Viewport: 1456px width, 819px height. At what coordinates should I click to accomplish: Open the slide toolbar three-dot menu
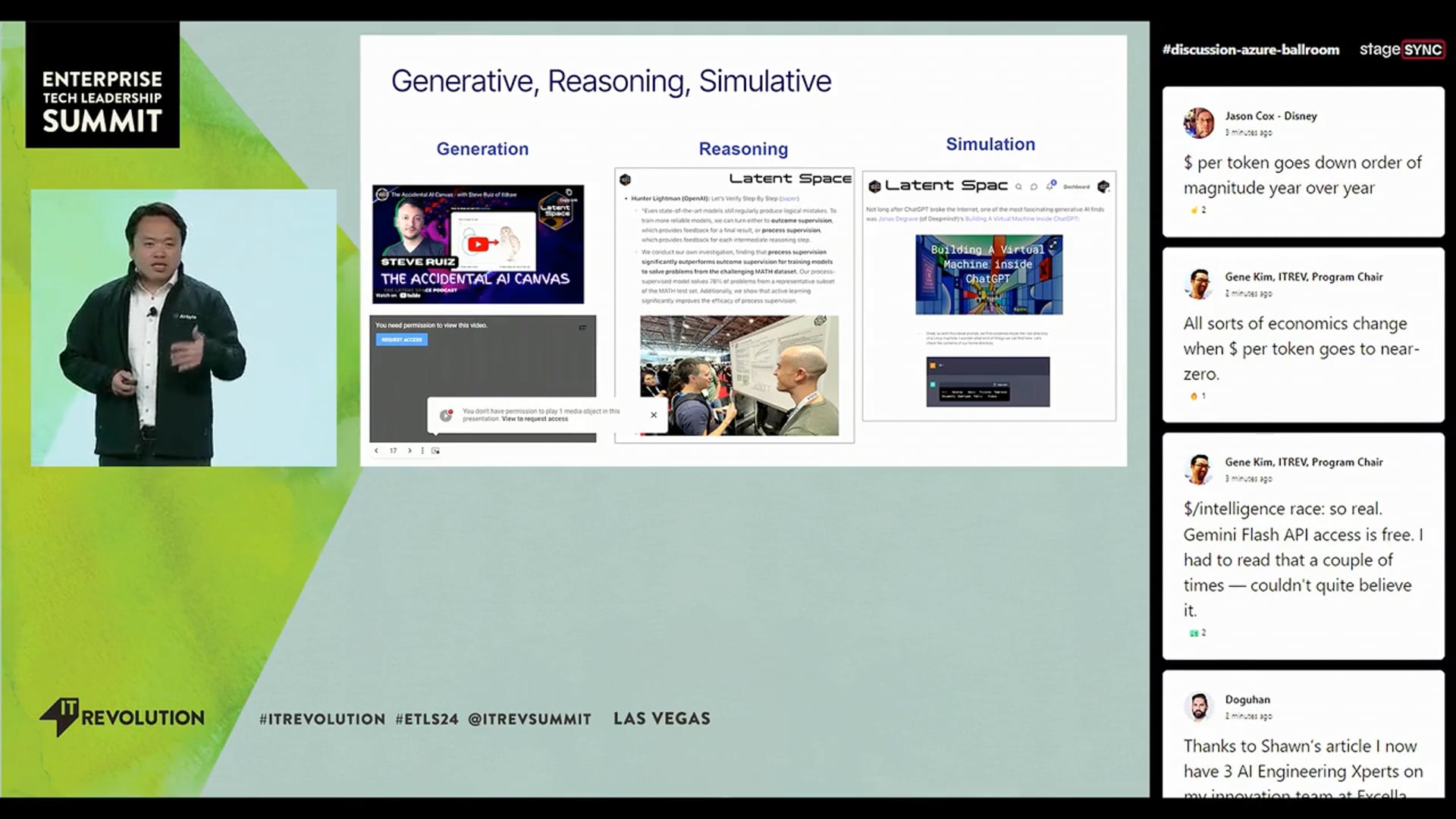coord(422,450)
